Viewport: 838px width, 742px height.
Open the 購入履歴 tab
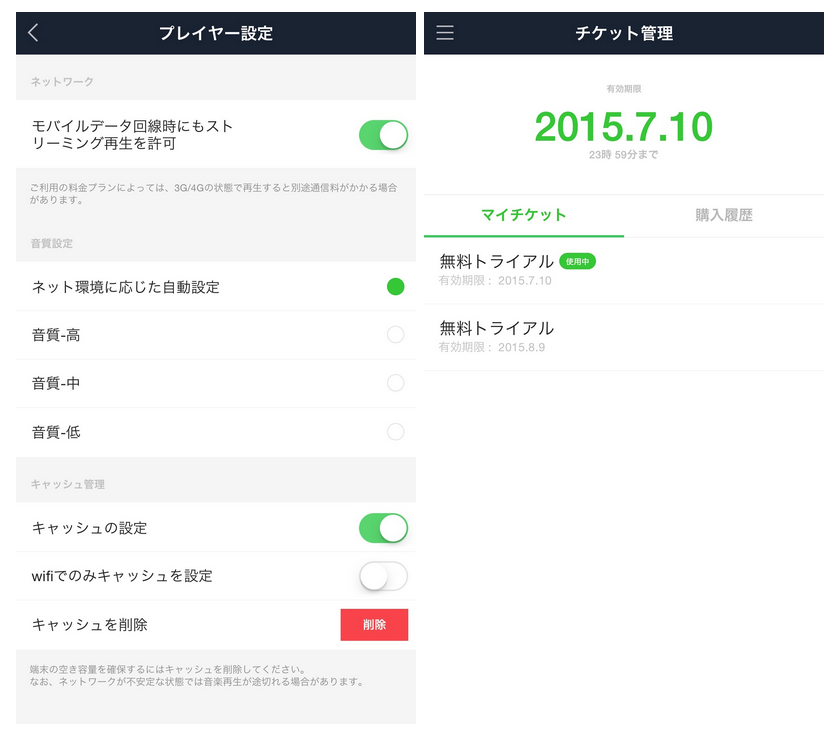pos(723,215)
